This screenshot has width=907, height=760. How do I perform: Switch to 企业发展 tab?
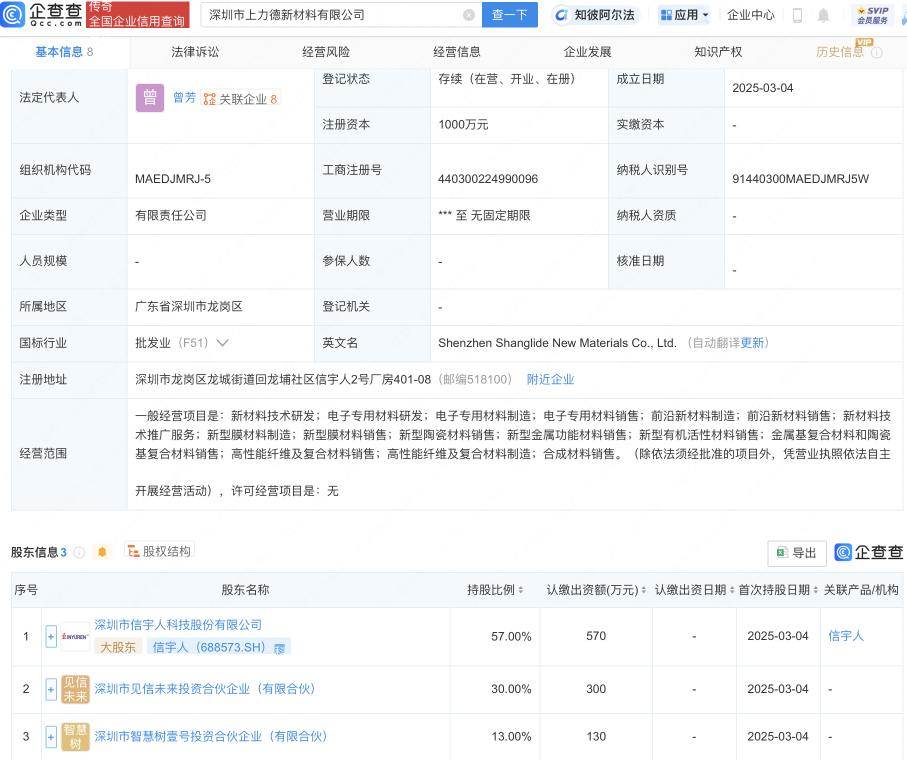[587, 52]
